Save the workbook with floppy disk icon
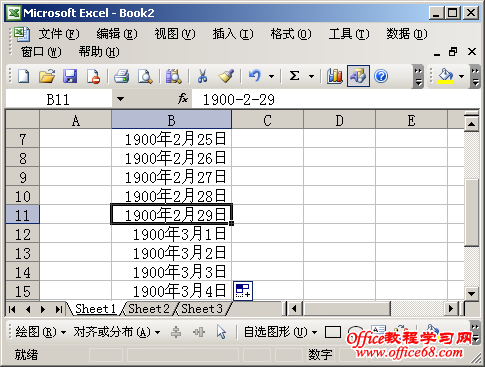 (70, 76)
